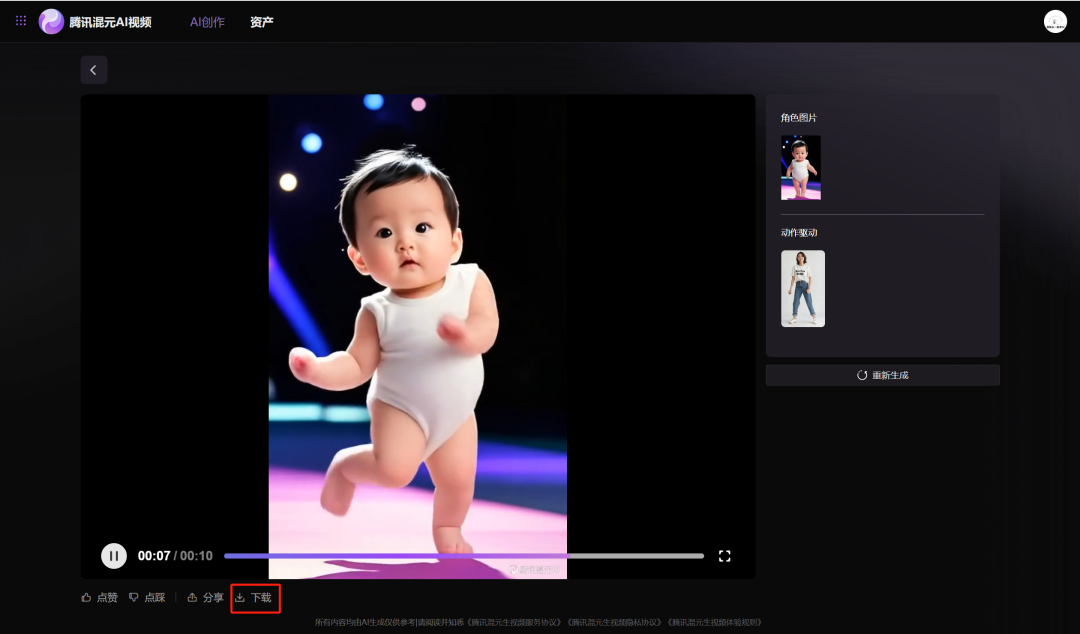Switch to the AI创作 tab
The image size is (1080, 634).
[207, 22]
